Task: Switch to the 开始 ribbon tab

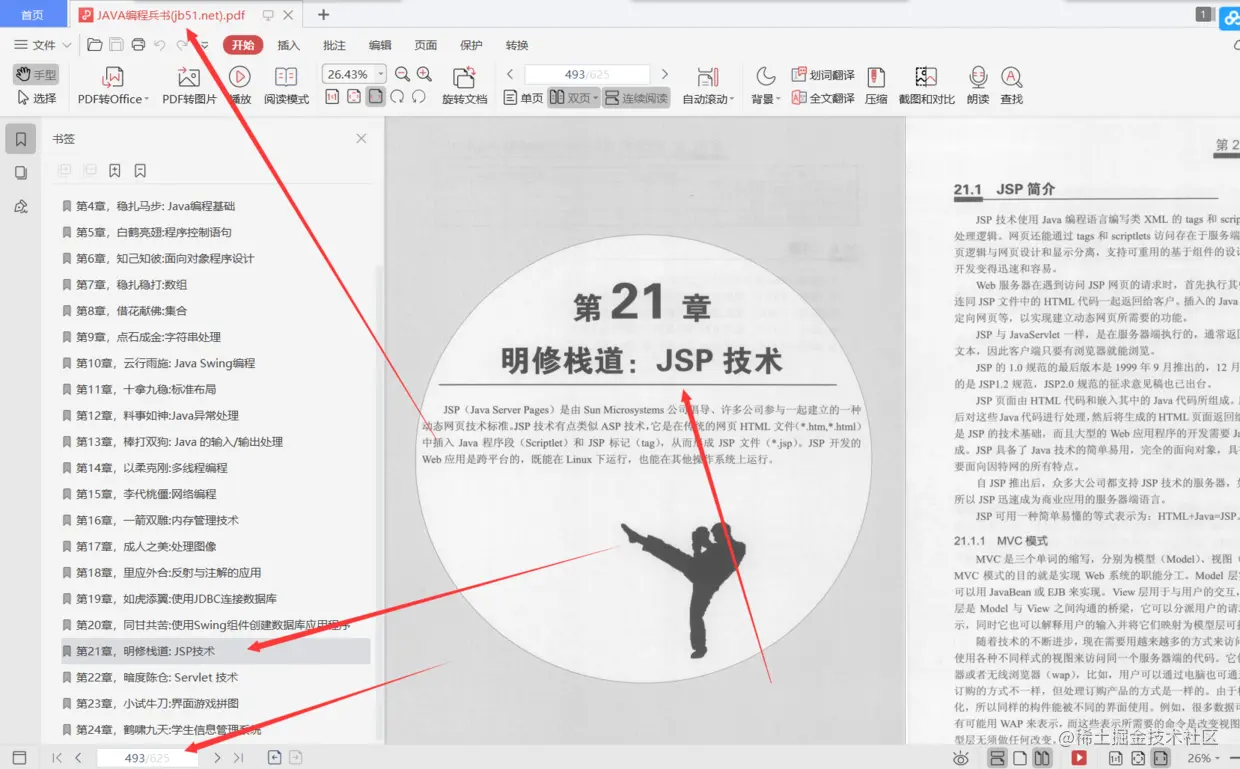Action: coord(243,45)
